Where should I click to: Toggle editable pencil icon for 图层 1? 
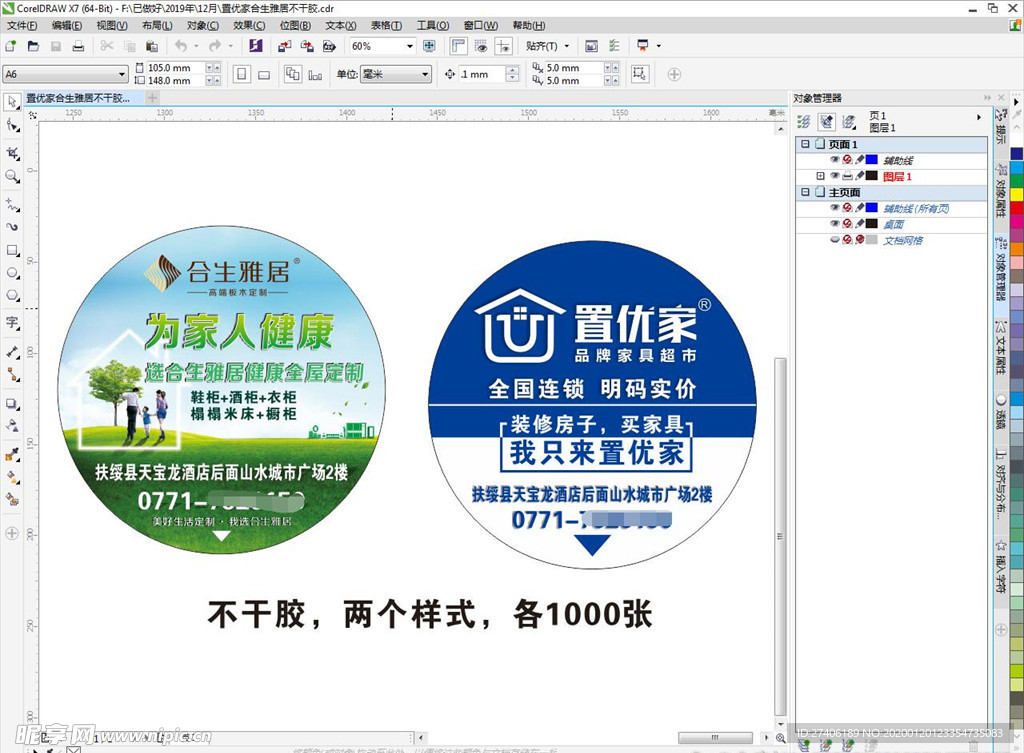(x=859, y=176)
